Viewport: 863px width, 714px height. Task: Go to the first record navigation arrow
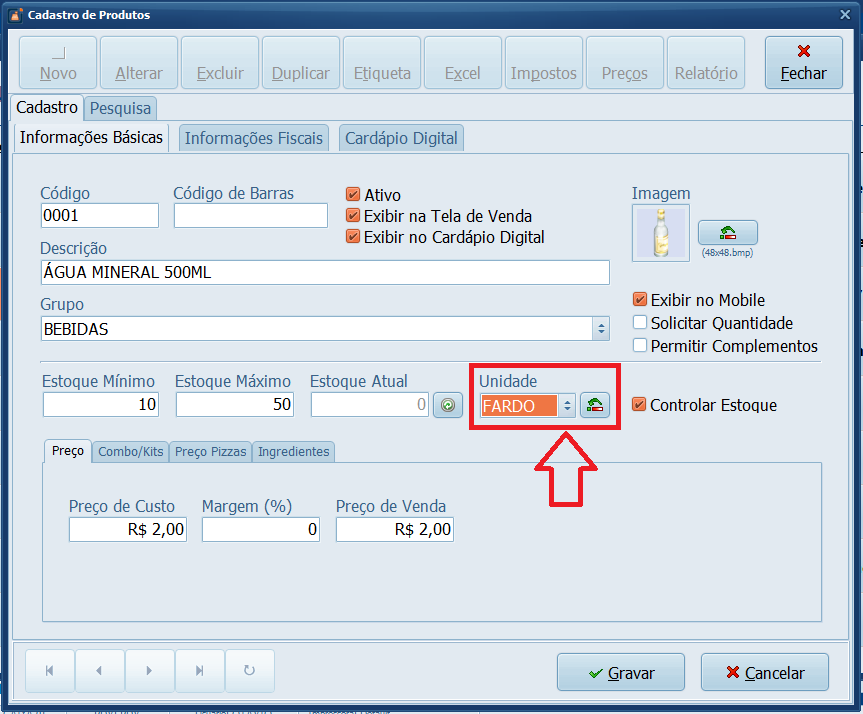49,672
